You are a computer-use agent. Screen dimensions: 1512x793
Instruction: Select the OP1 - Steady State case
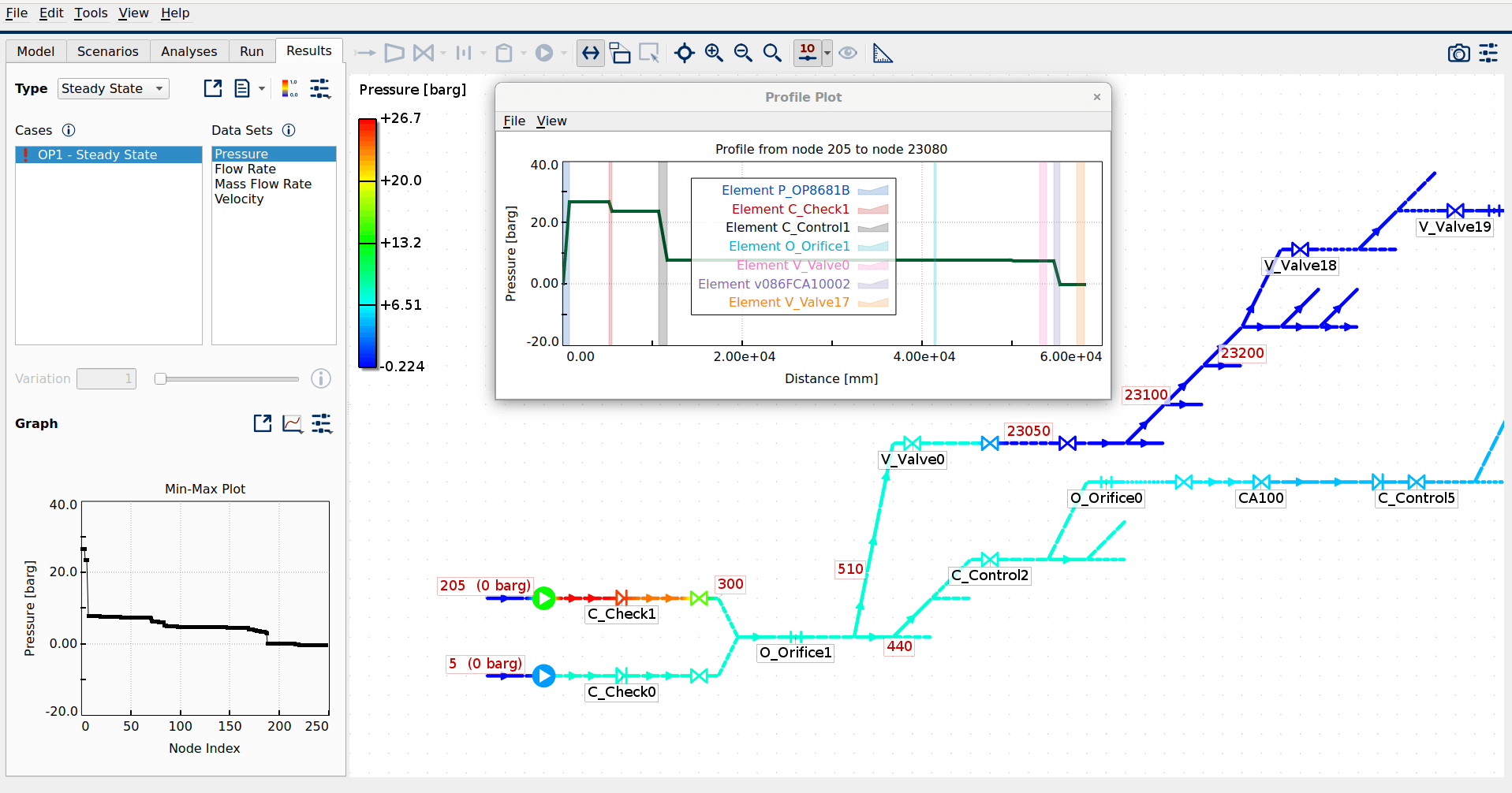[109, 155]
